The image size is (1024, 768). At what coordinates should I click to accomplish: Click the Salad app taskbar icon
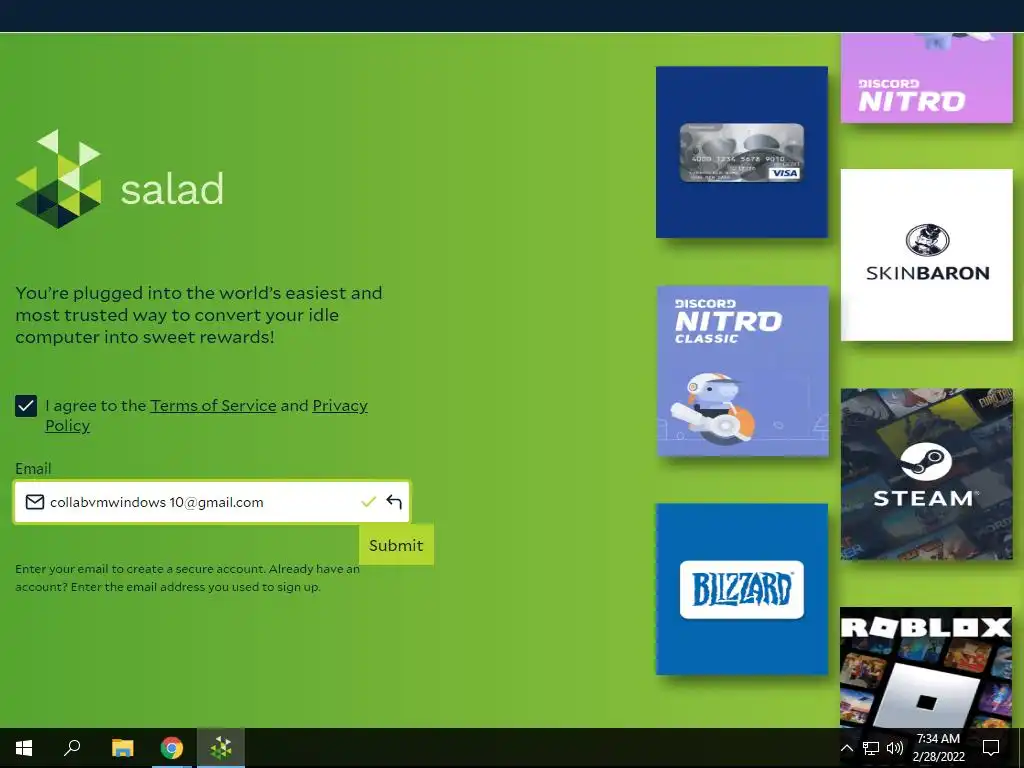click(x=221, y=748)
